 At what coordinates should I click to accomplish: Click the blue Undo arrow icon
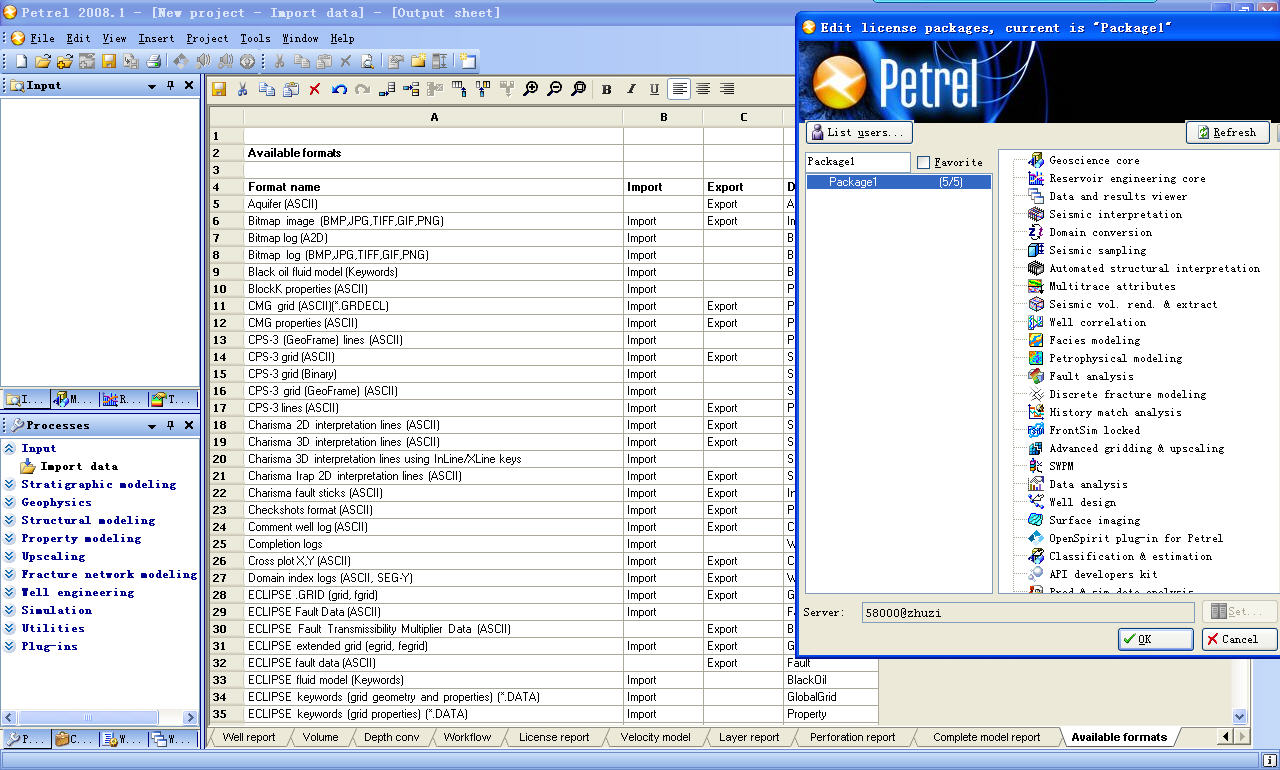[x=339, y=89]
